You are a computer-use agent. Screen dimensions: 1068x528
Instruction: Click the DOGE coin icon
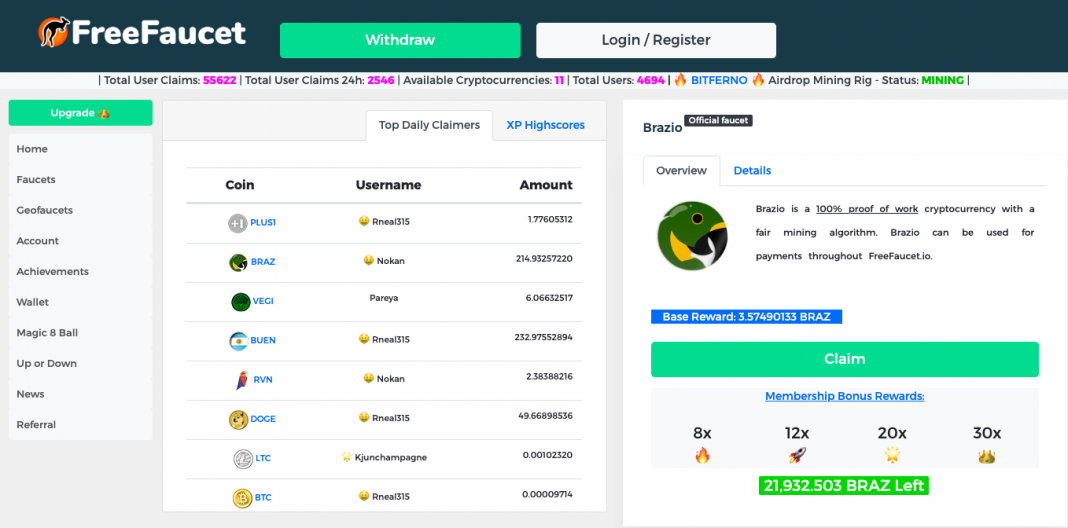tap(238, 419)
